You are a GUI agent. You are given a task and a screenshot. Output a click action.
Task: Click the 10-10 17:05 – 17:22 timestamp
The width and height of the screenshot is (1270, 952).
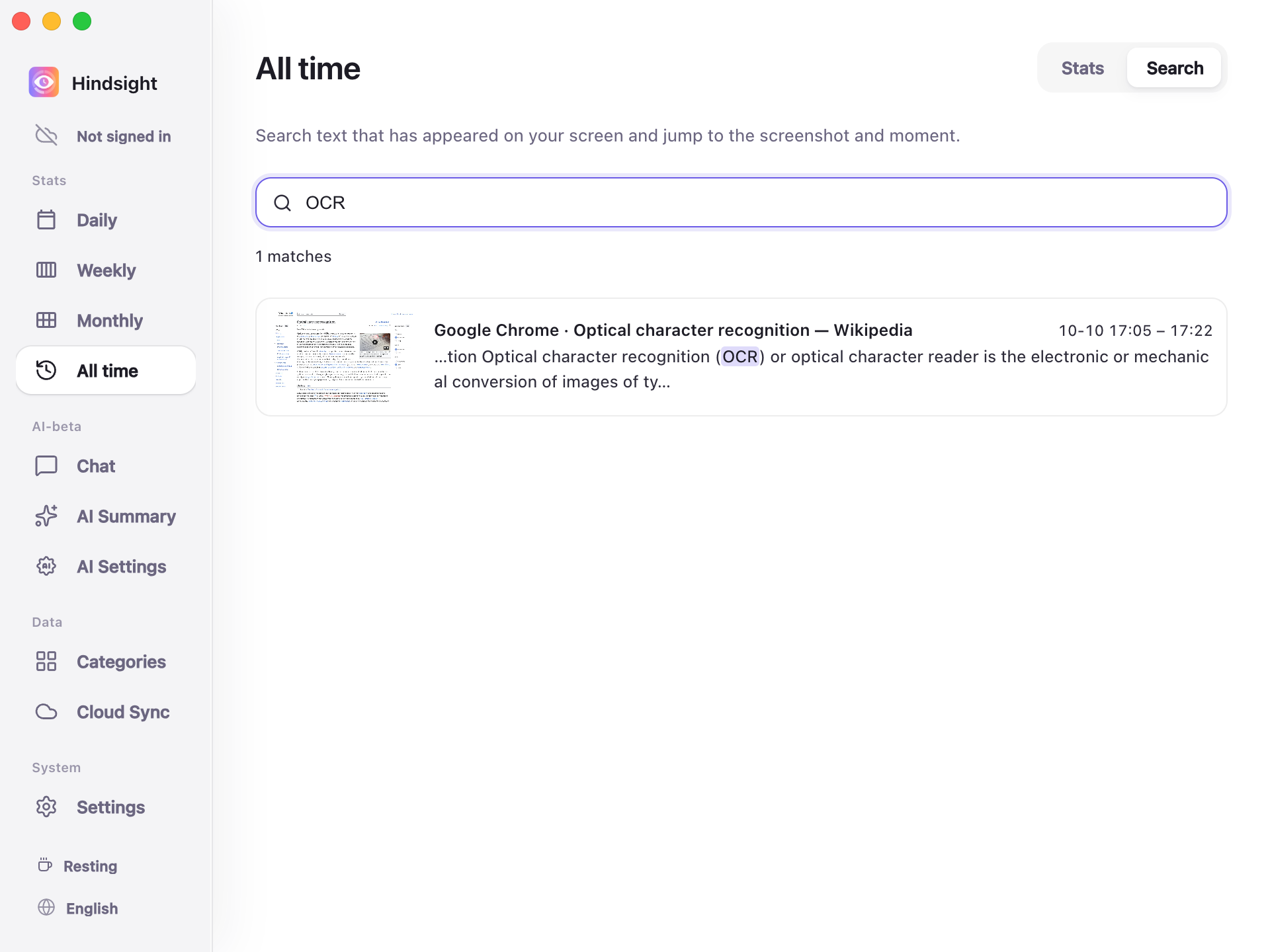1135,331
